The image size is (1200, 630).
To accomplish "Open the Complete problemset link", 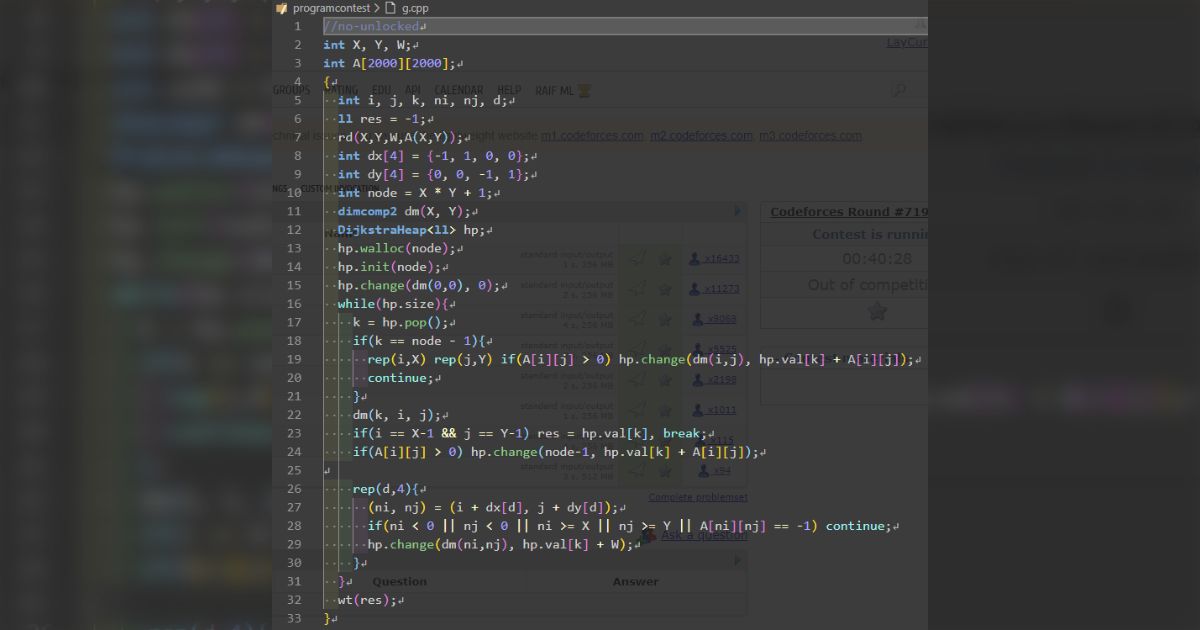I will click(x=697, y=497).
